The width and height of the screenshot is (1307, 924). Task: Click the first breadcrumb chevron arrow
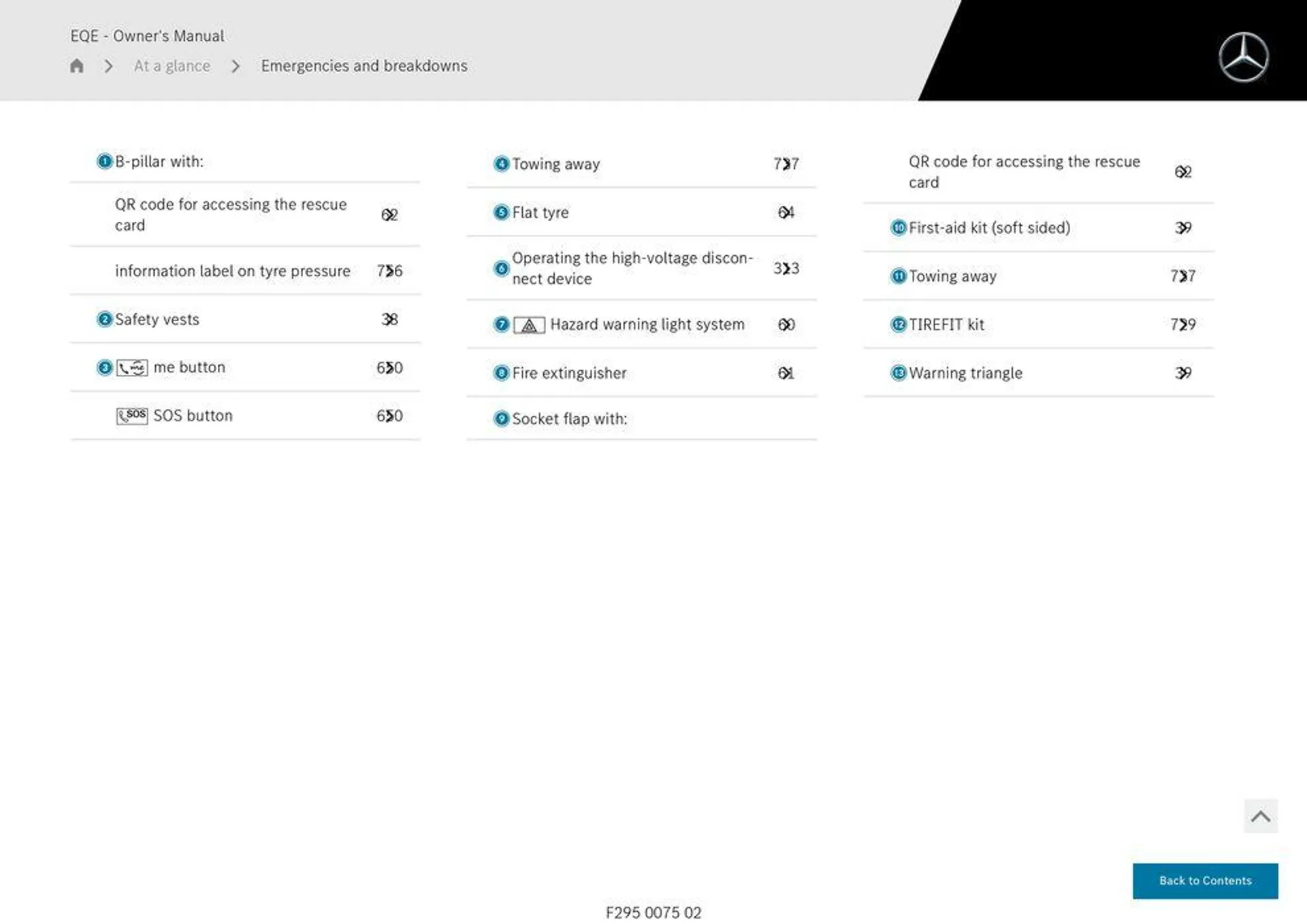108,65
